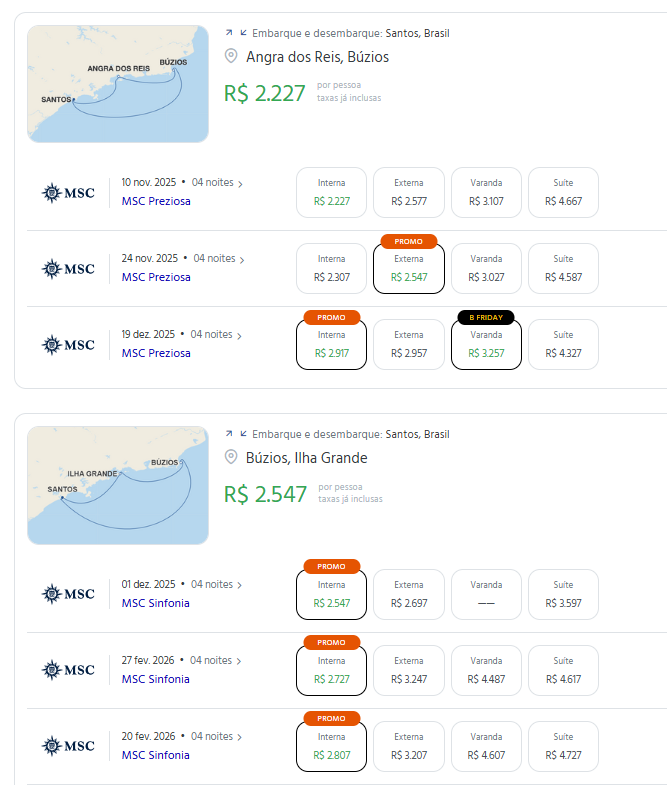
Task: Select promo Externa cabin R$ 2.547
Action: point(408,268)
